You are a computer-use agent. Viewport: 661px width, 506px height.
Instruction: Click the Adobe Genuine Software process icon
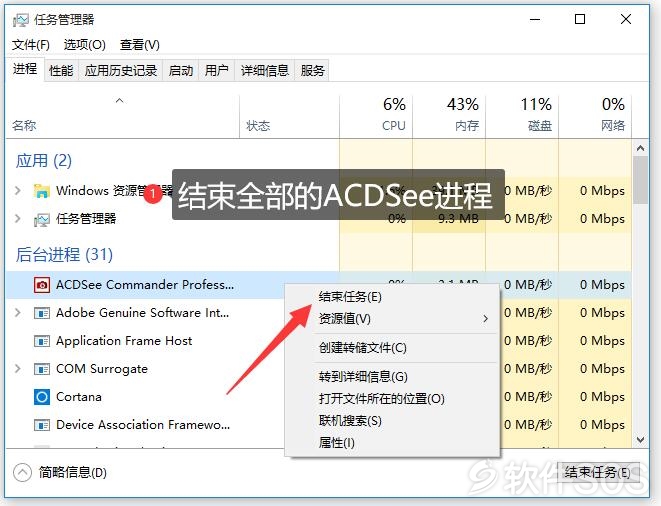click(x=41, y=313)
